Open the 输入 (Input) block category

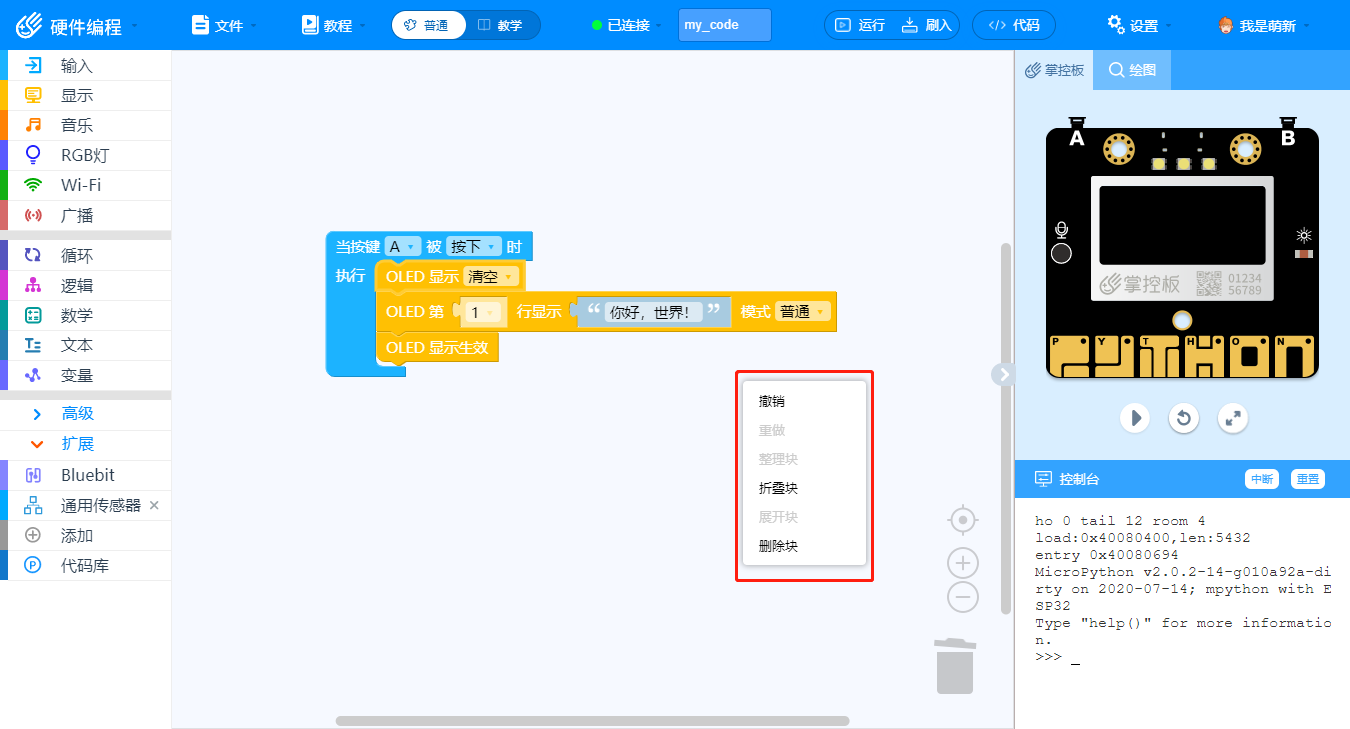85,66
